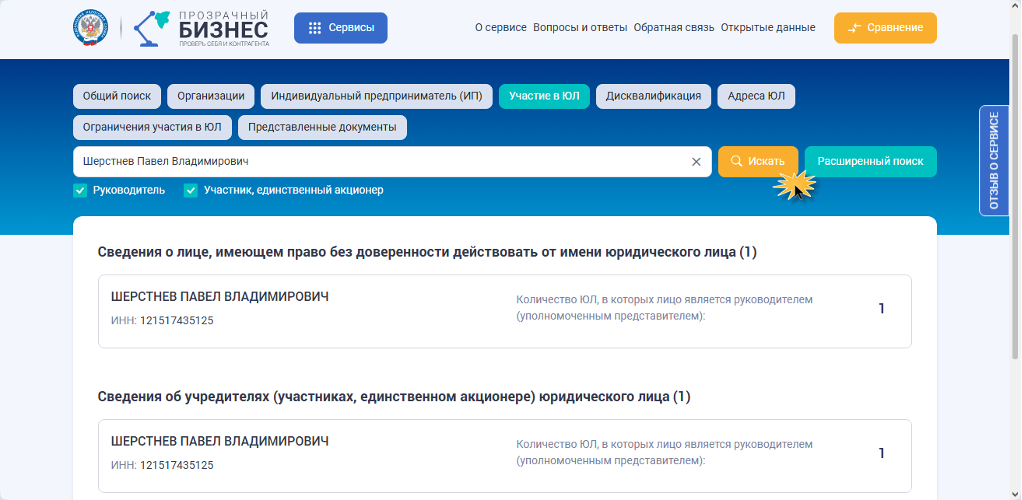
Task: Go to Открытые данные page
Action: (768, 28)
